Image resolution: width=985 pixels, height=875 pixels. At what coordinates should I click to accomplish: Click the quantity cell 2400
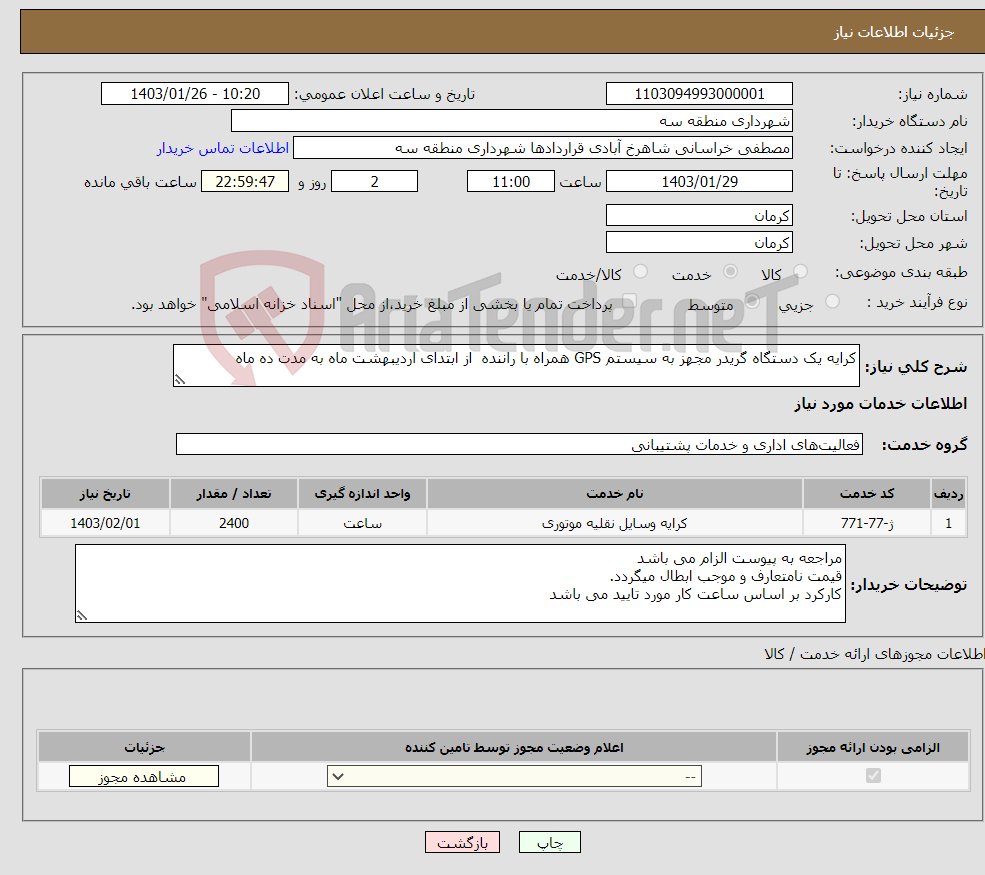pyautogui.click(x=234, y=523)
